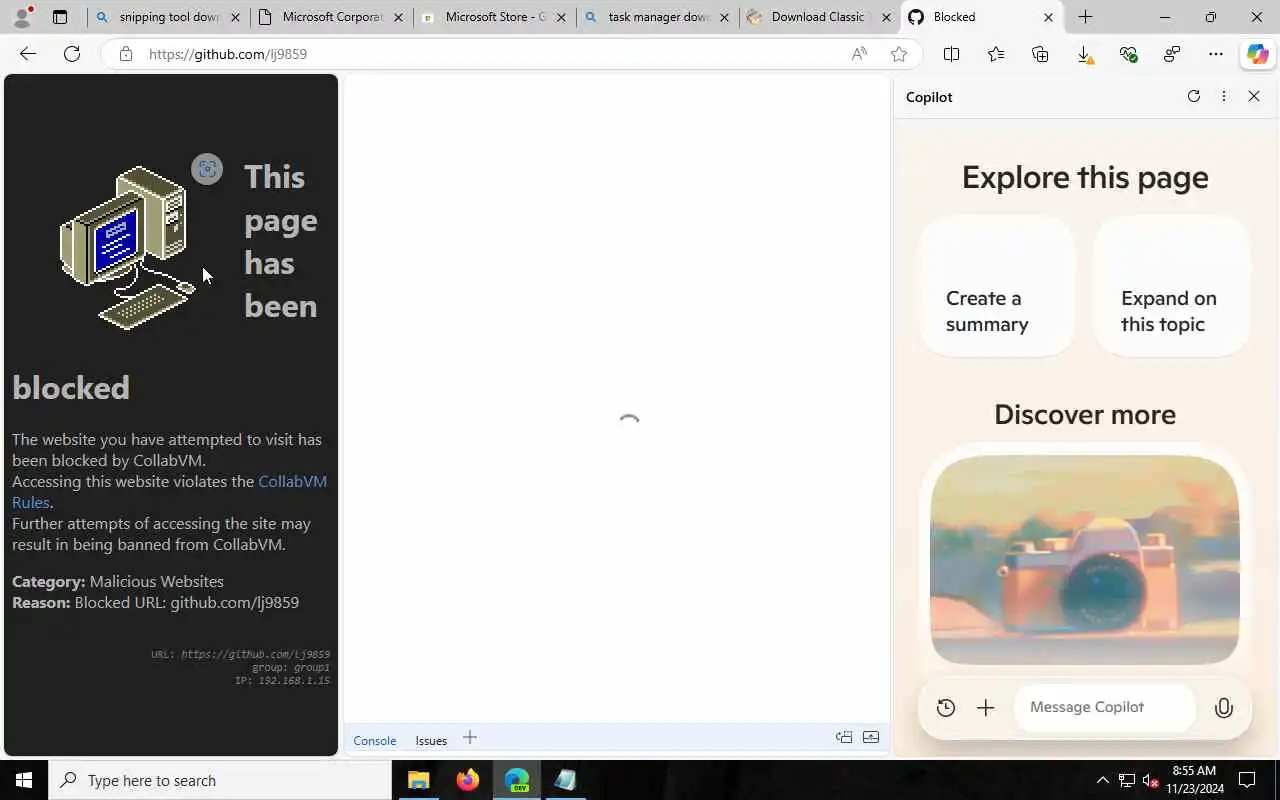Switch to the Microsoft Corporation tab
The height and width of the screenshot is (800, 1280).
click(x=331, y=17)
